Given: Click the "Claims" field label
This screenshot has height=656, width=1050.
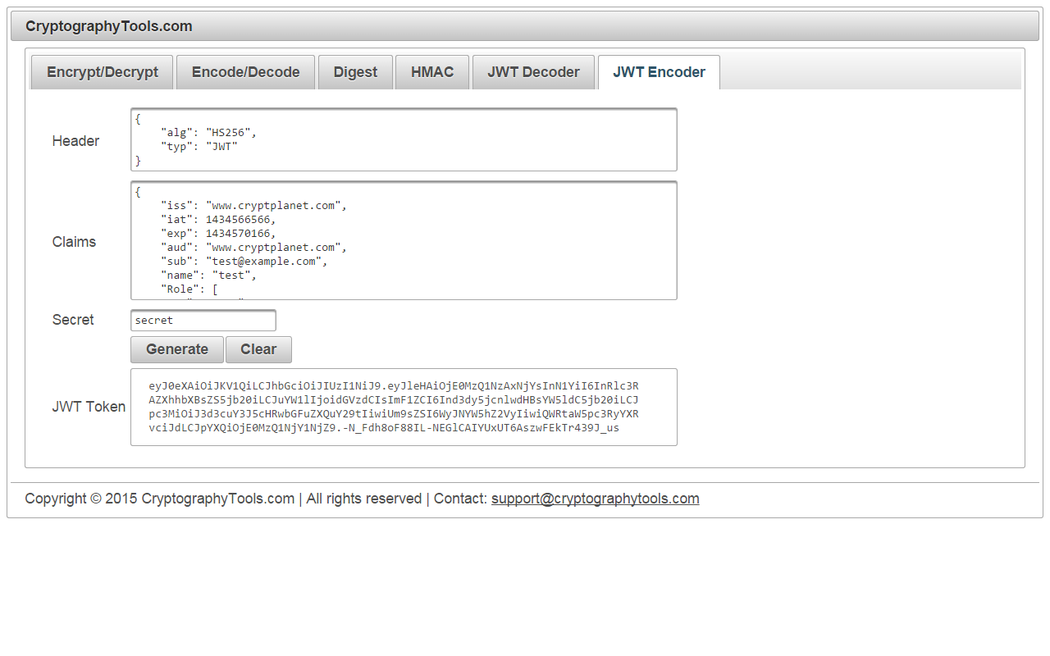Looking at the screenshot, I should 74,241.
